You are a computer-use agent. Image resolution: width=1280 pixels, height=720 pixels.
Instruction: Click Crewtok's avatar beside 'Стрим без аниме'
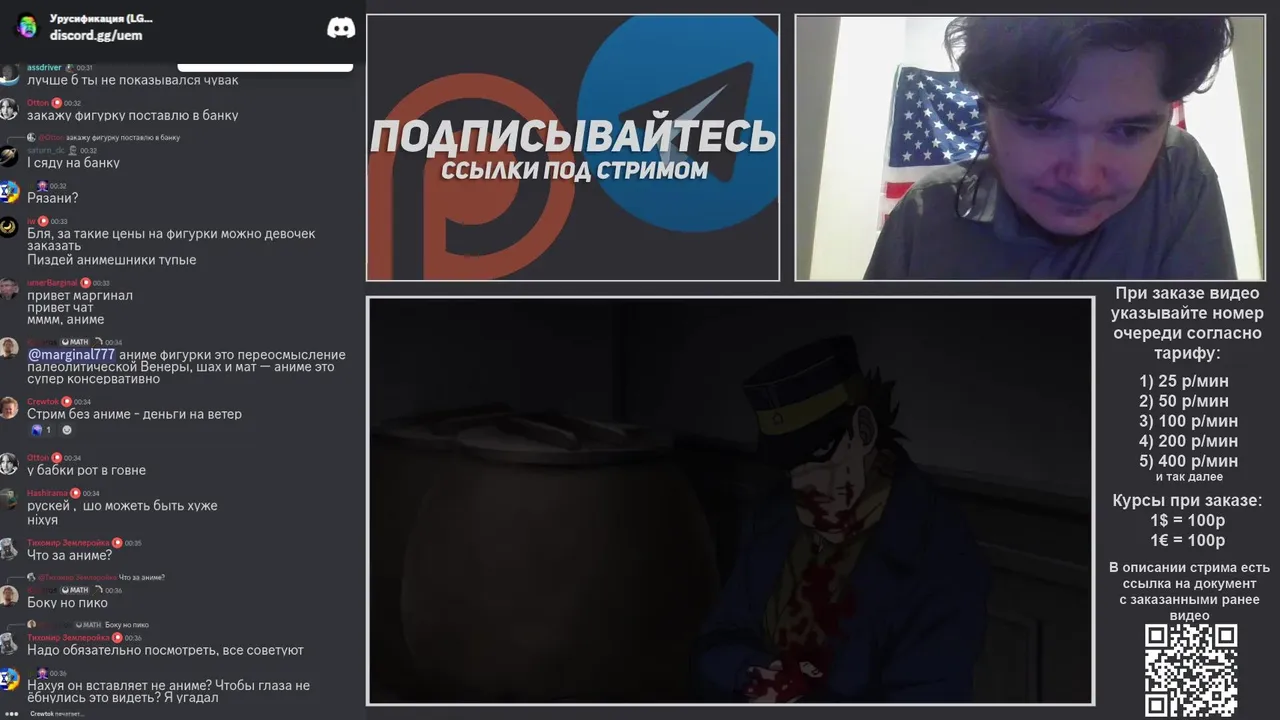click(x=9, y=408)
